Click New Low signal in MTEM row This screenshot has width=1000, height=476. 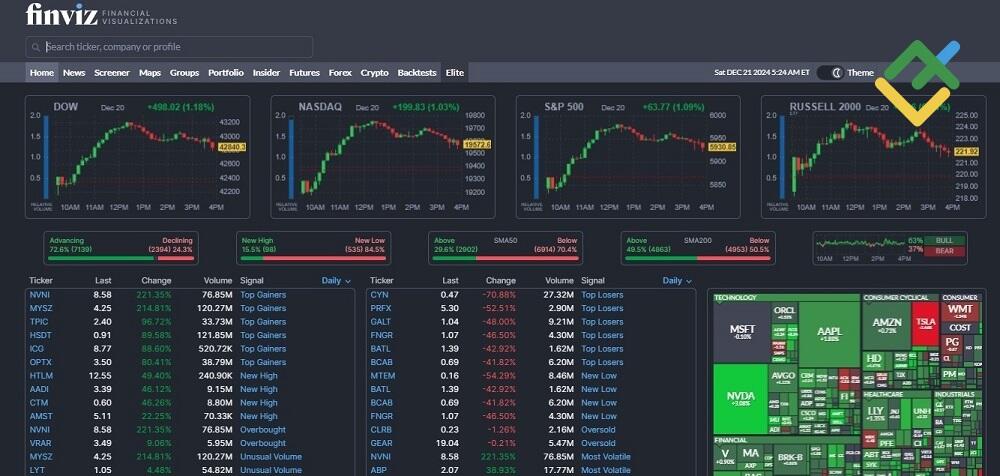599,376
